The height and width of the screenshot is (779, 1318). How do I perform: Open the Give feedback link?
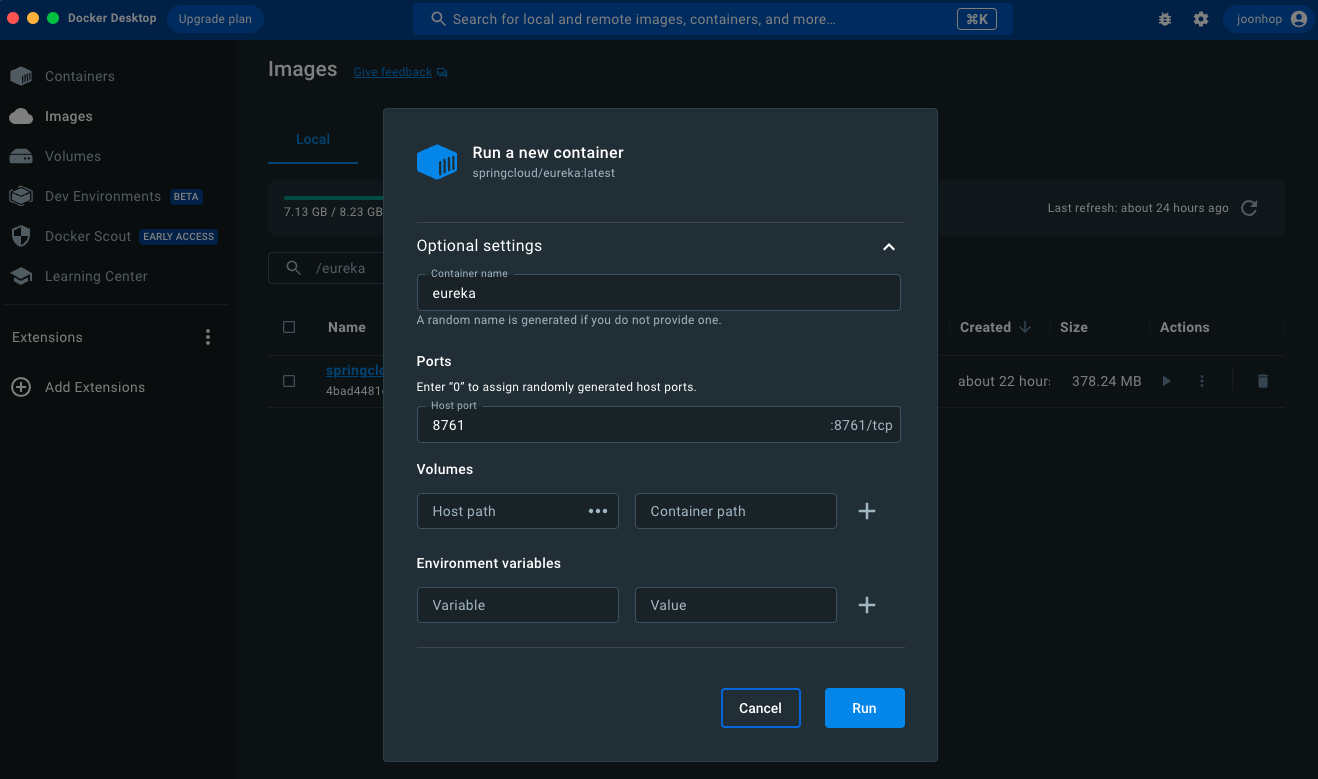coord(393,72)
